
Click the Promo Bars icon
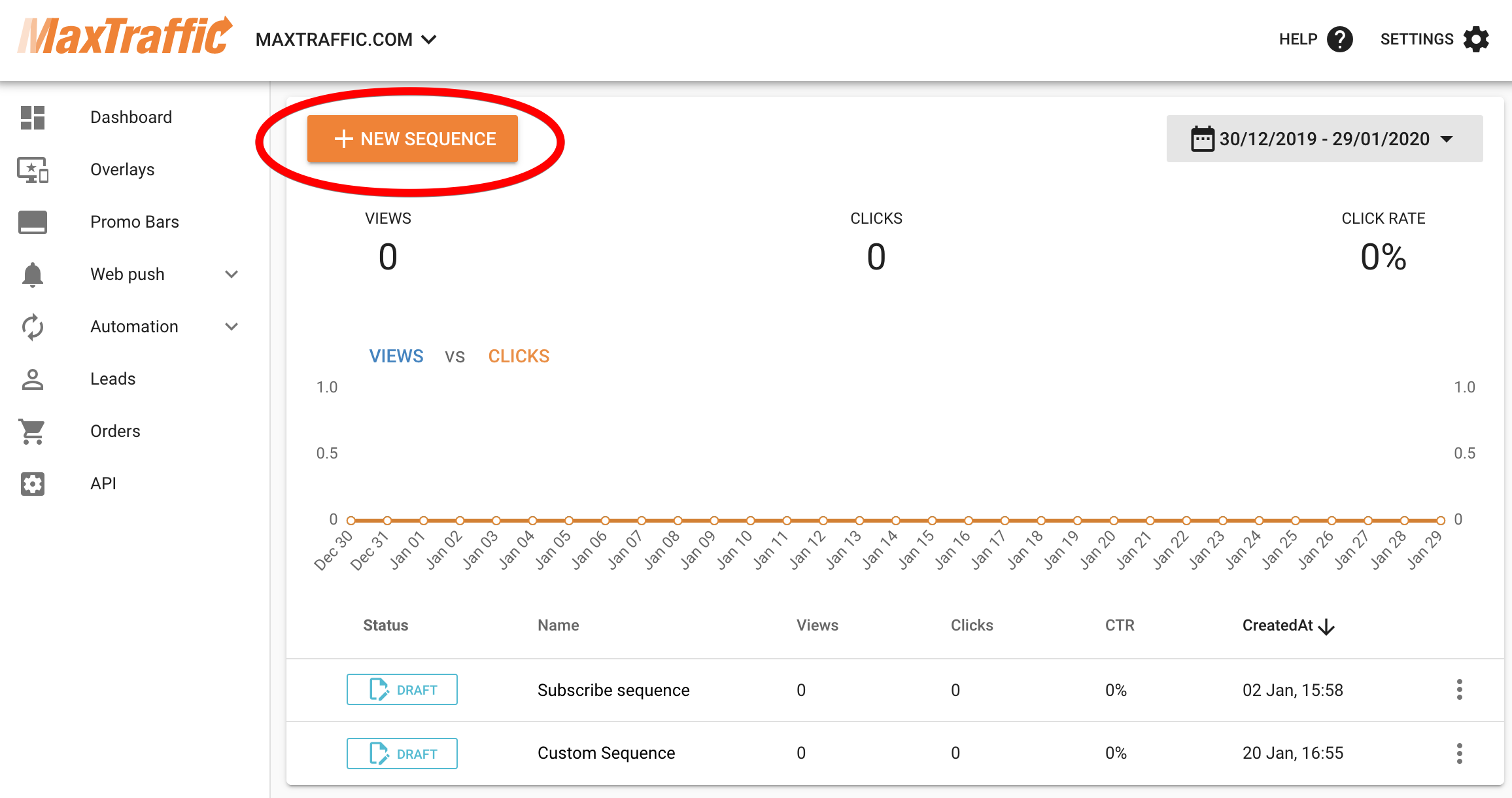coord(33,222)
